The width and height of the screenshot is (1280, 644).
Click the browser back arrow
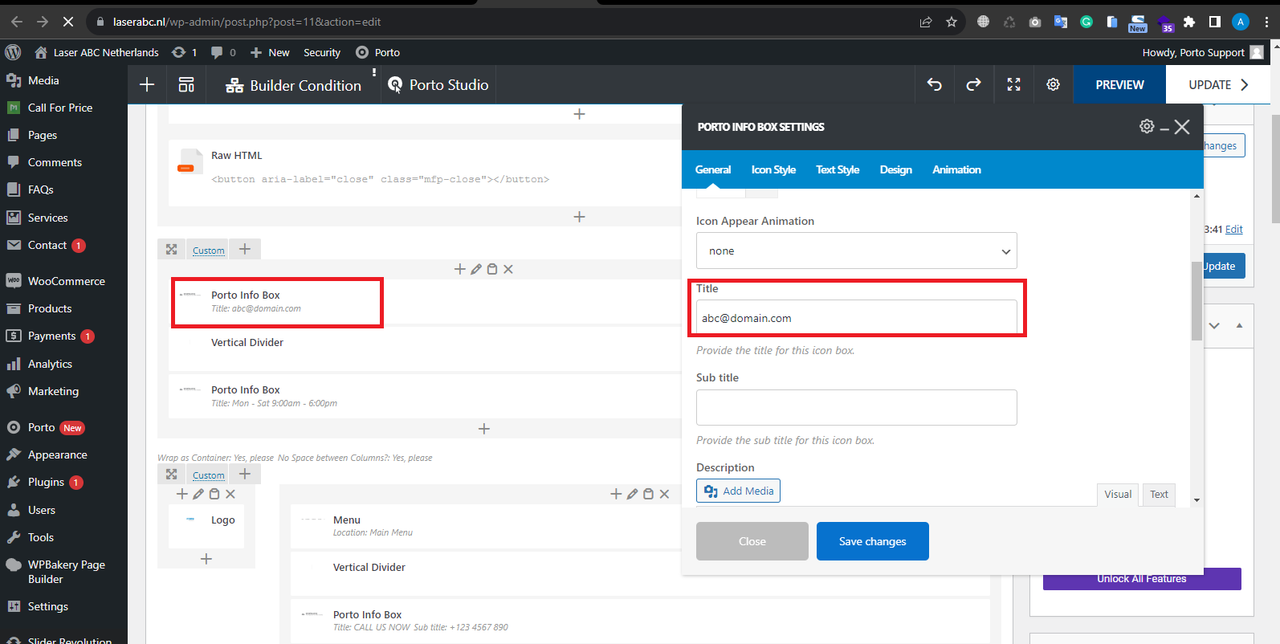coord(16,21)
